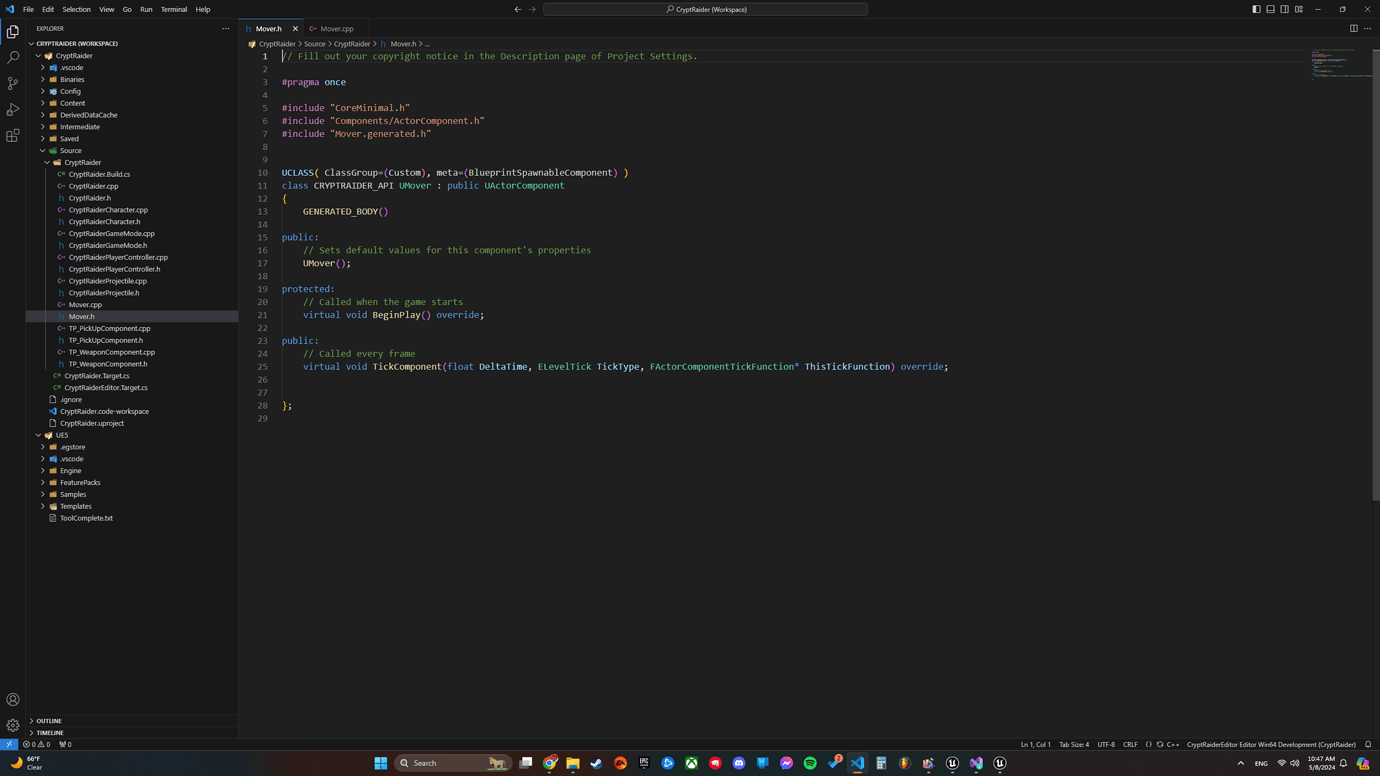This screenshot has width=1380, height=776.
Task: Open the Source Control view
Action: pos(12,83)
